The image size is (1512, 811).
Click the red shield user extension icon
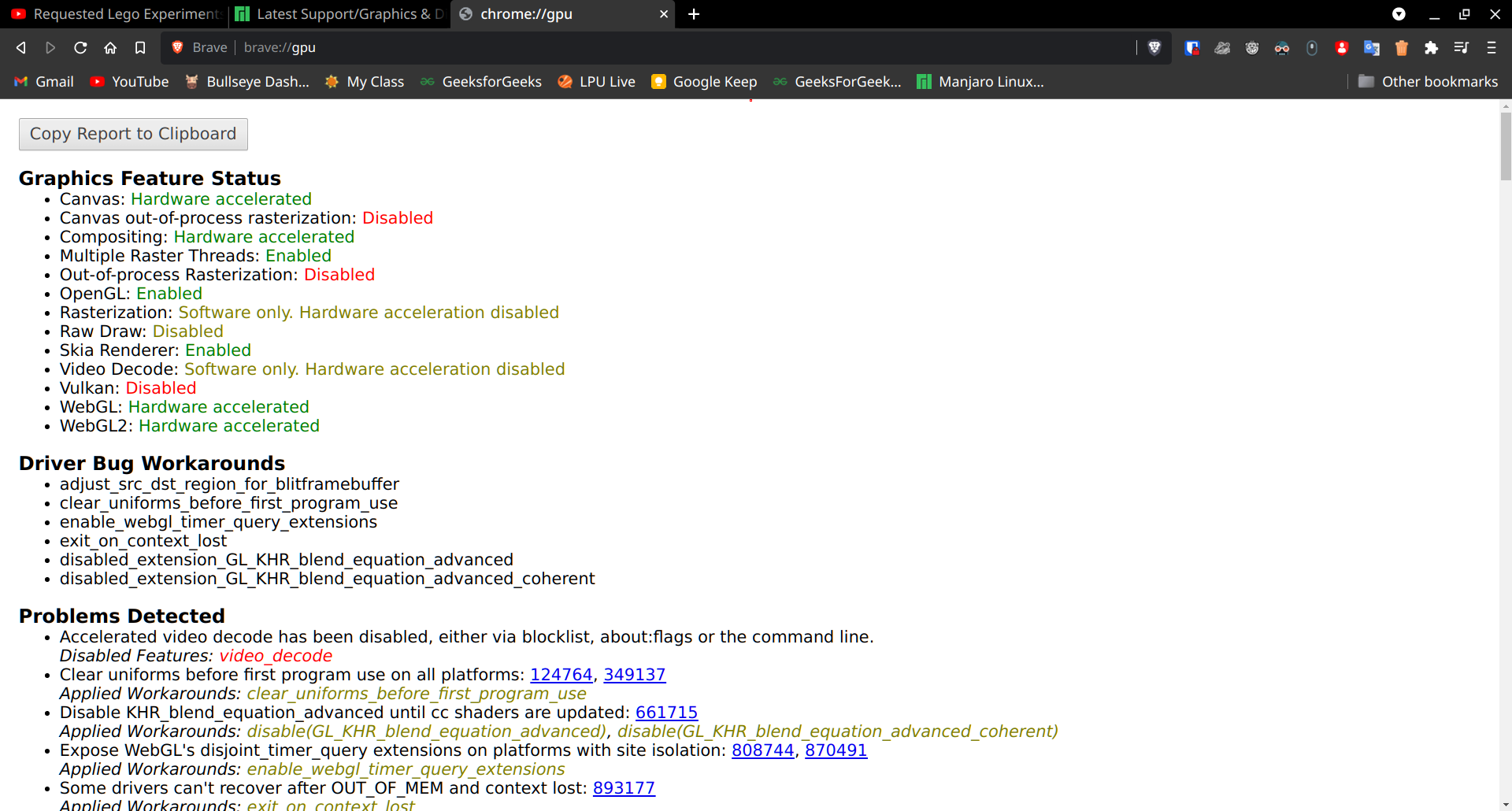[1342, 48]
